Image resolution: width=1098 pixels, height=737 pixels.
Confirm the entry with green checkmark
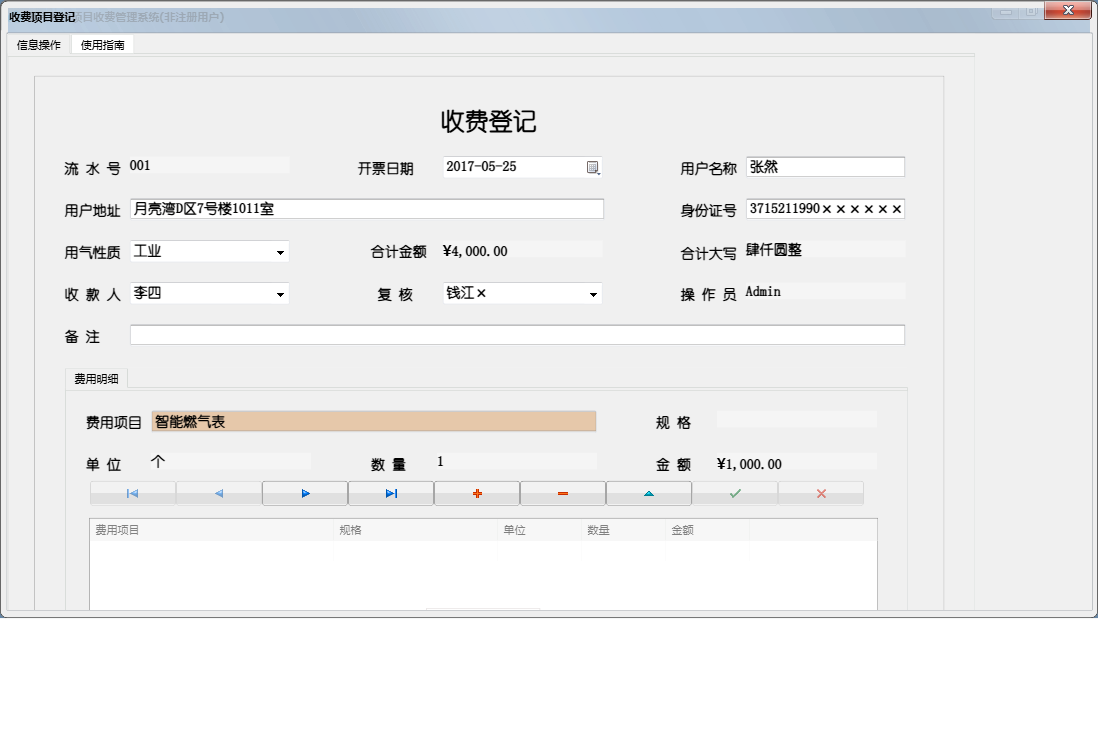(735, 493)
